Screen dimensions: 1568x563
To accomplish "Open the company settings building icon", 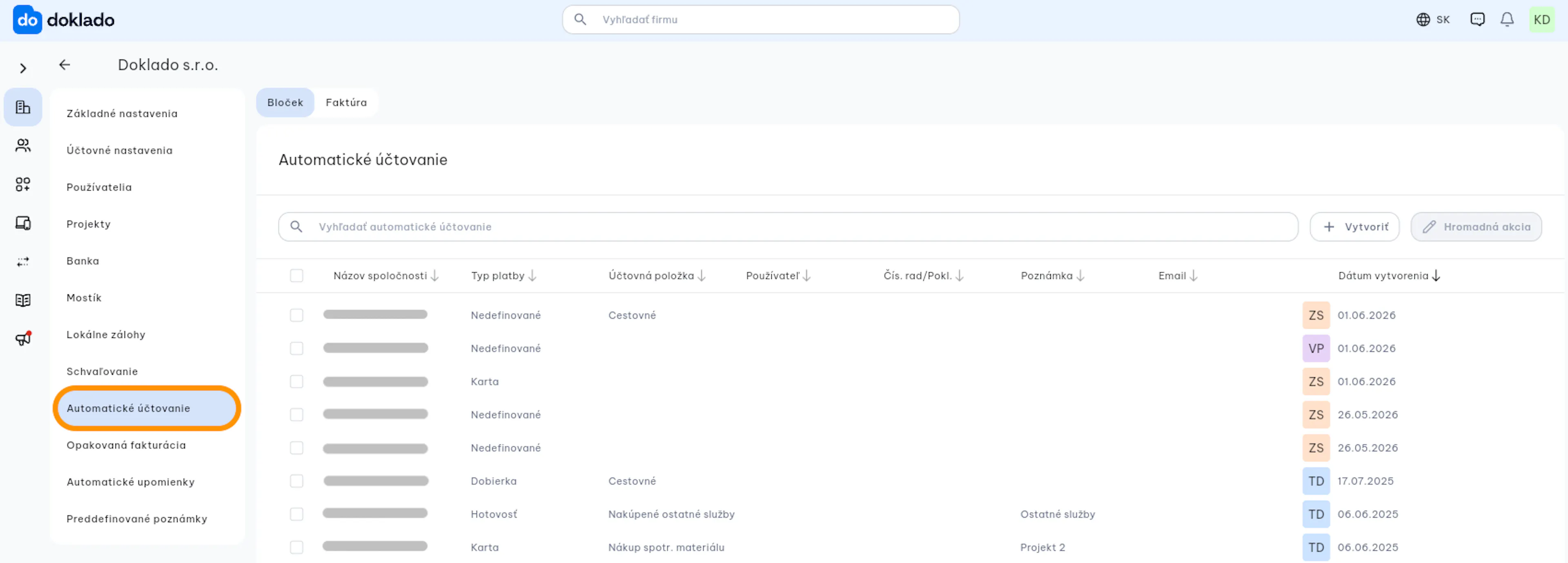I will (23, 107).
